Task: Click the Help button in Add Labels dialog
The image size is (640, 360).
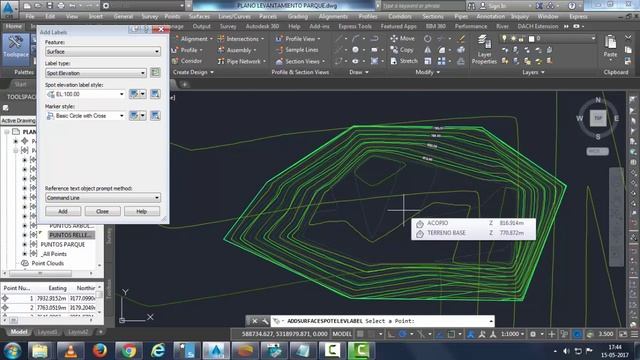Action: (141, 211)
